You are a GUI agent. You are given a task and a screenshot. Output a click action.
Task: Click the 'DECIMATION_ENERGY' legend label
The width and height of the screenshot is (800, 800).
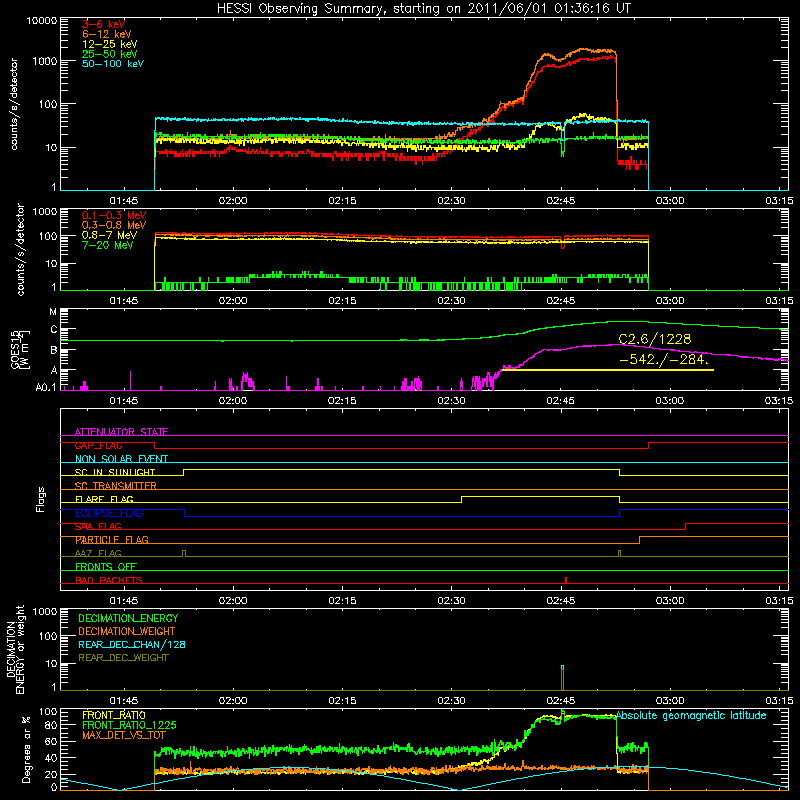coord(128,618)
